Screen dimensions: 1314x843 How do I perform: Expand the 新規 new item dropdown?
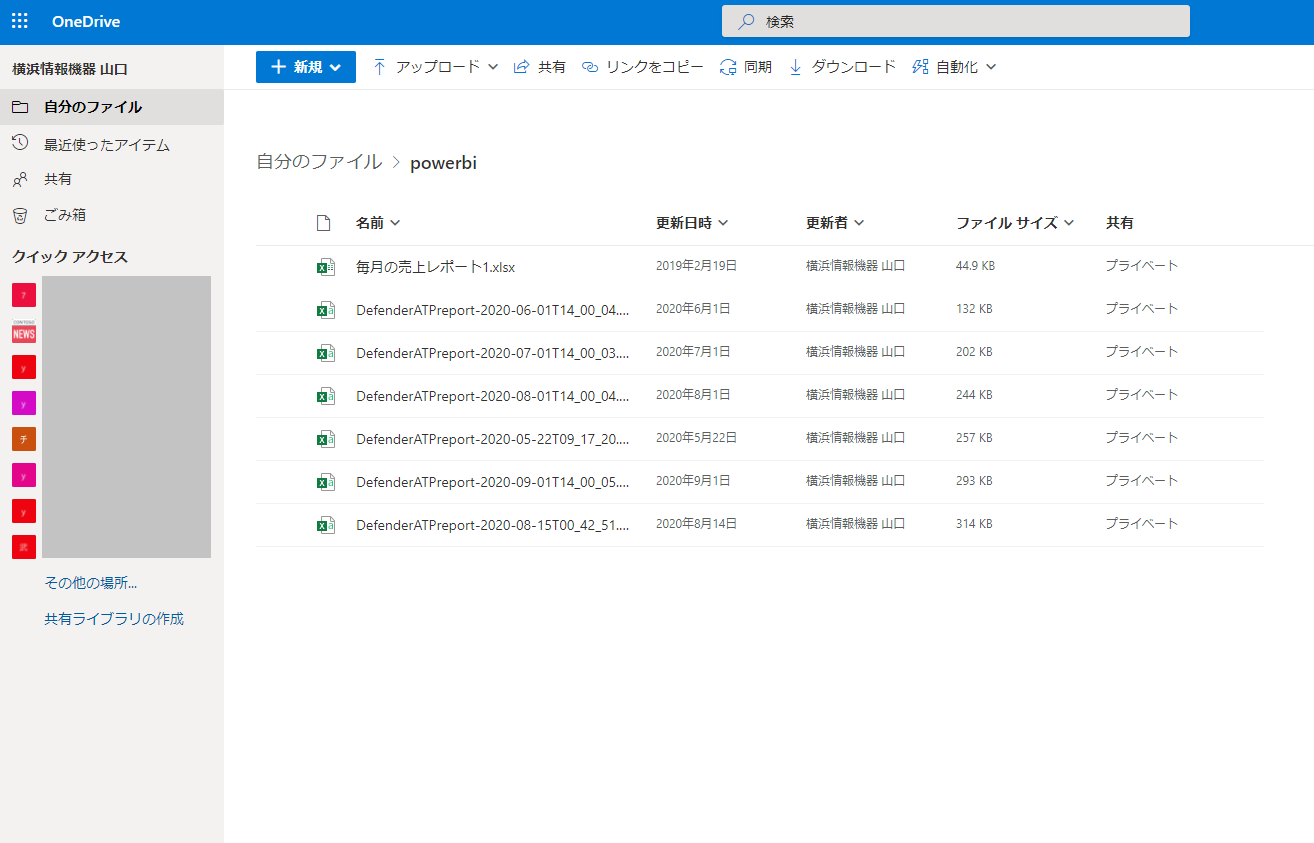coord(306,67)
